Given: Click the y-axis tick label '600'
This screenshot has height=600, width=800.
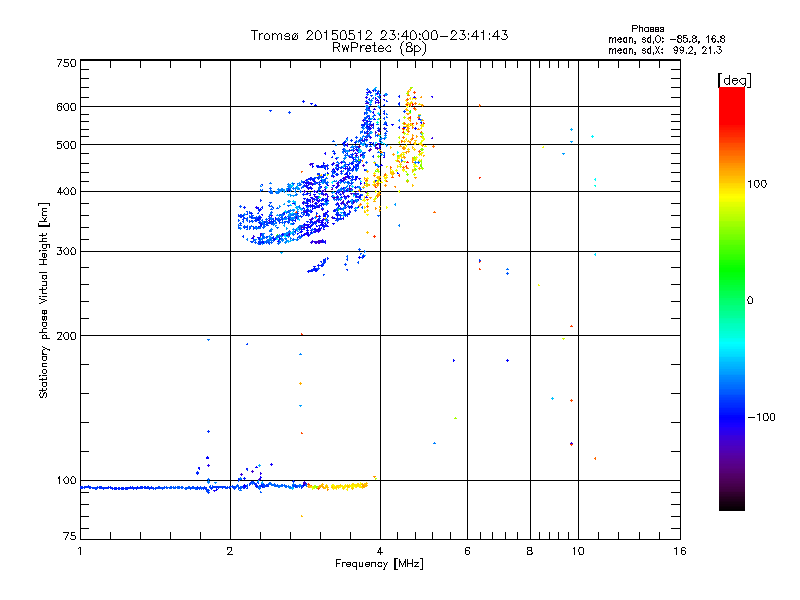Looking at the screenshot, I should pyautogui.click(x=66, y=107).
